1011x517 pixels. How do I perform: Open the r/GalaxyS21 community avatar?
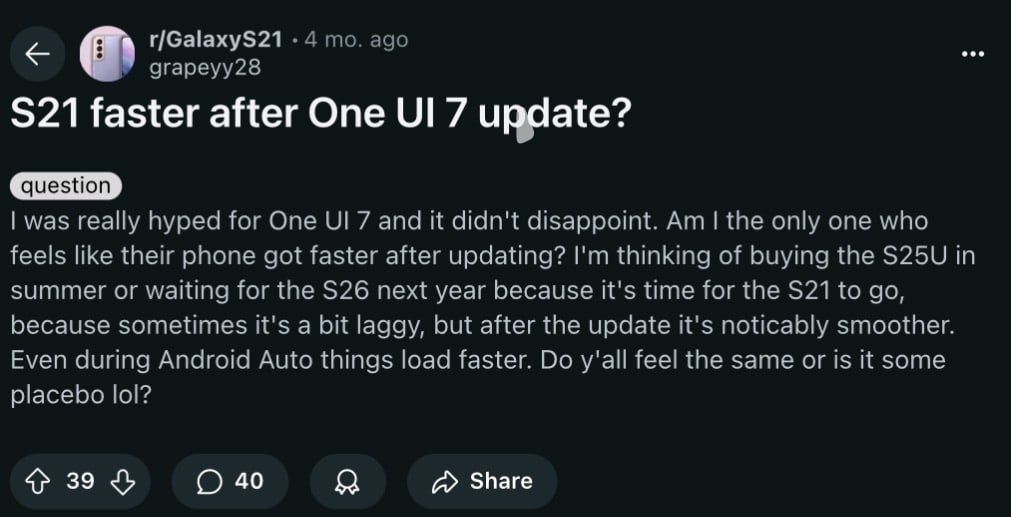pos(106,54)
